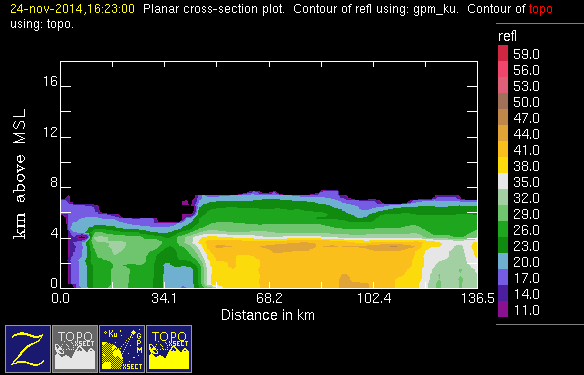The height and width of the screenshot is (375, 584).
Task: Select the 35.0 white color swatch
Action: pos(503,181)
